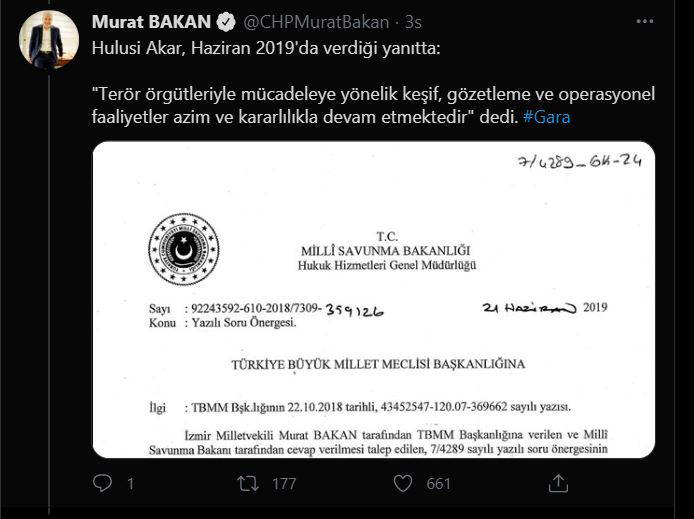694x519 pixels.
Task: Open Murat Bakan's profile avatar
Action: coord(49,40)
